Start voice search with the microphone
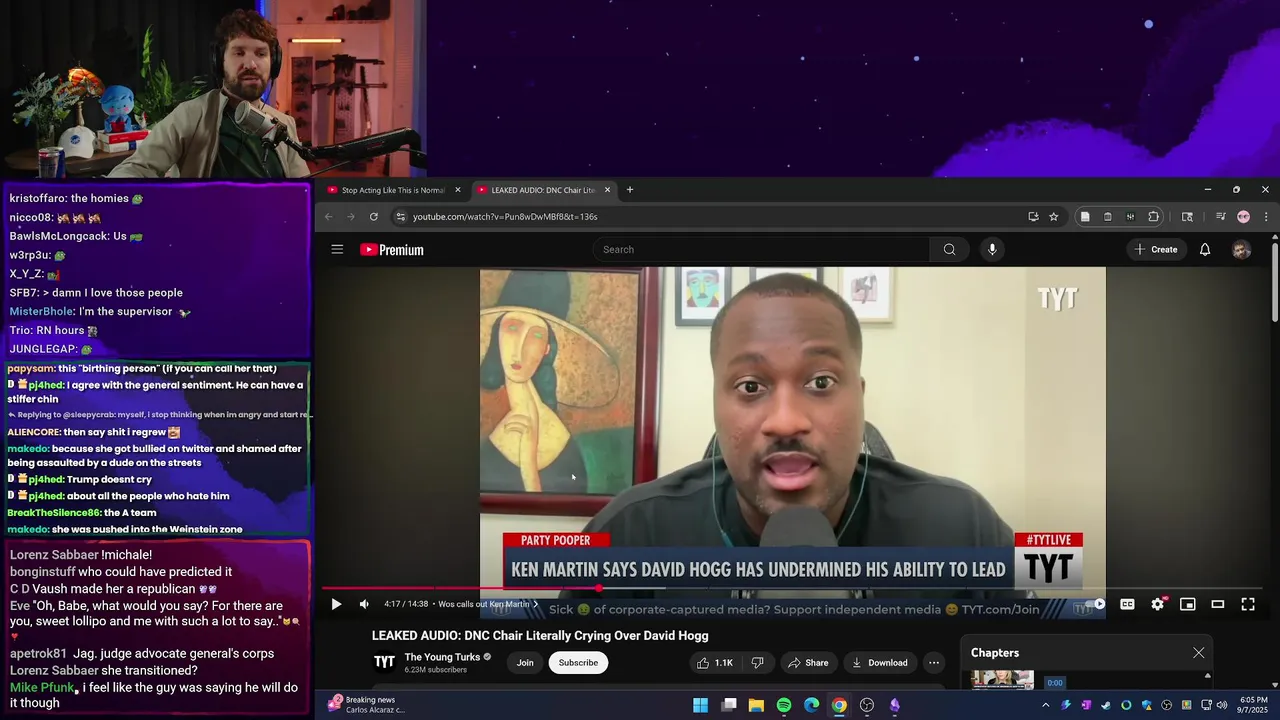The image size is (1280, 720). [992, 250]
